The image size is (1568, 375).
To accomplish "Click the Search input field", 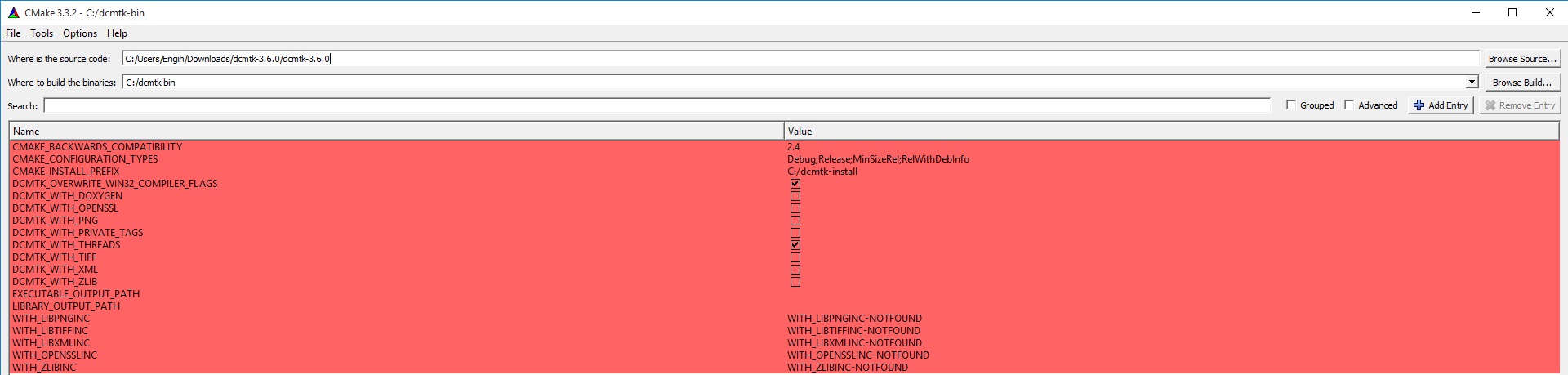I will pos(657,105).
